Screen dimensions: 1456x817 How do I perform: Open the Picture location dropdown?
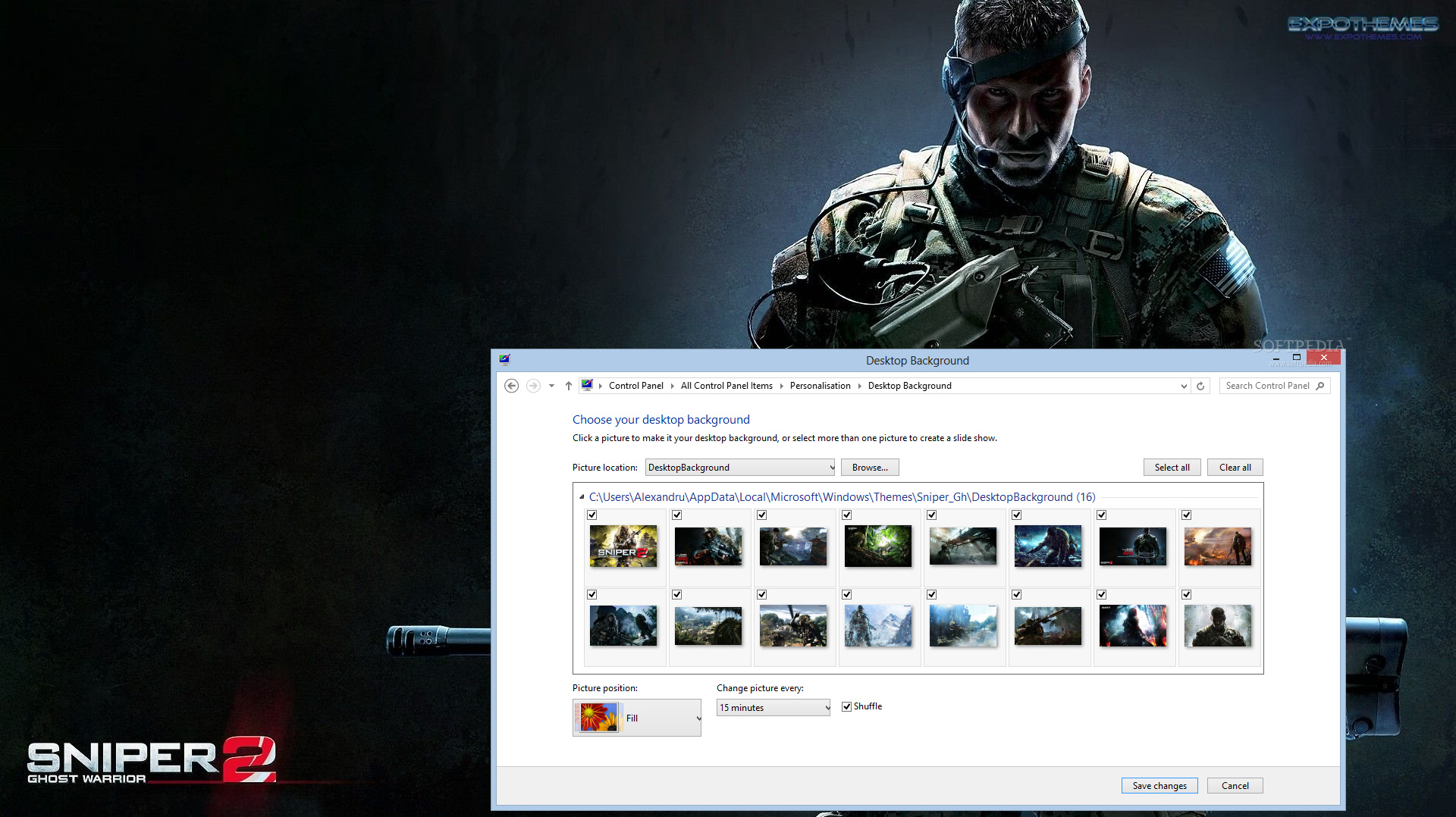(740, 468)
